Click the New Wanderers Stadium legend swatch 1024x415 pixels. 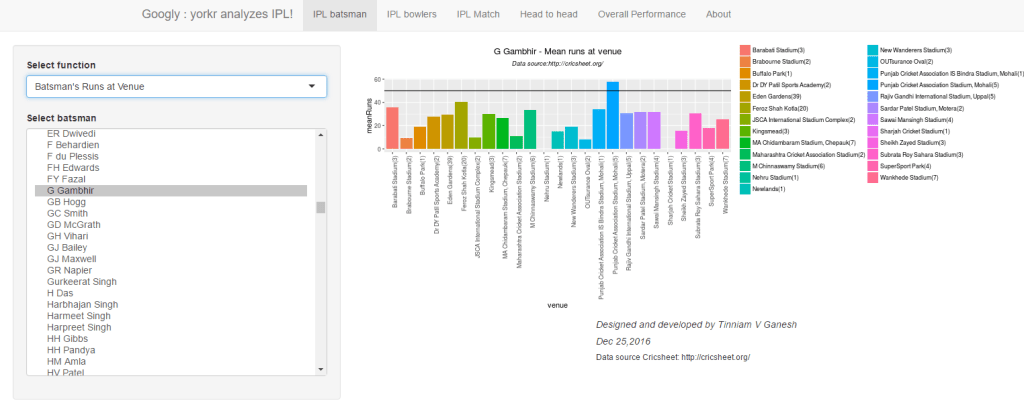click(873, 50)
